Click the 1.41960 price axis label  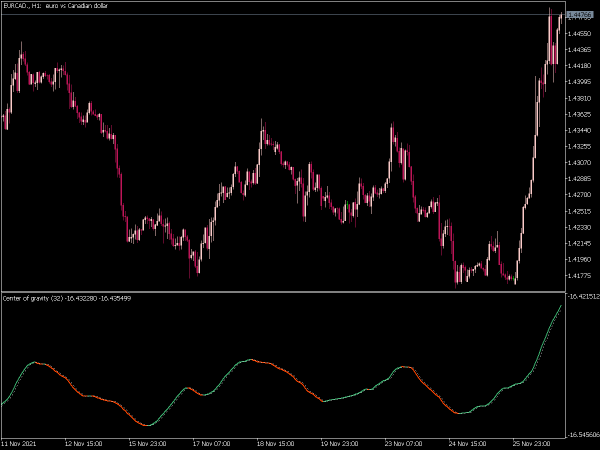point(579,259)
